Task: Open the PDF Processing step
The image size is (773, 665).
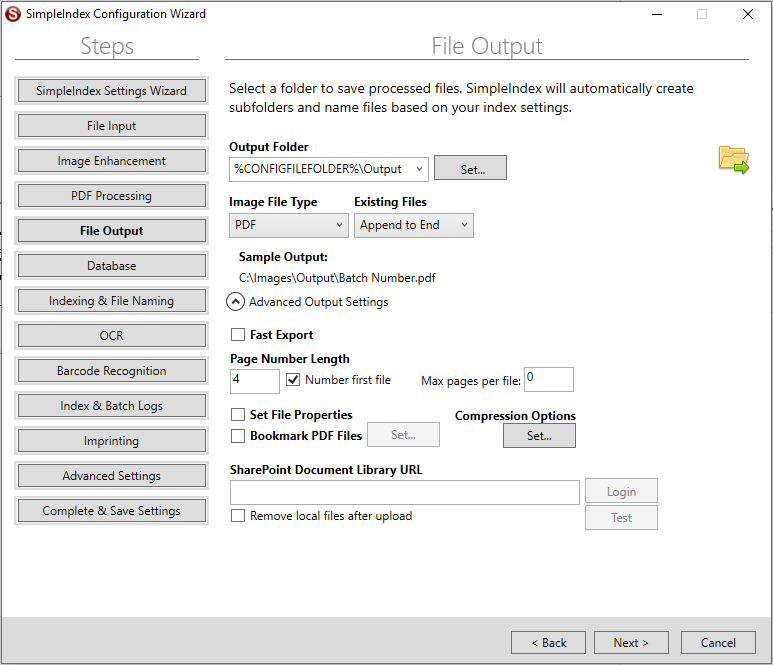Action: coord(111,196)
